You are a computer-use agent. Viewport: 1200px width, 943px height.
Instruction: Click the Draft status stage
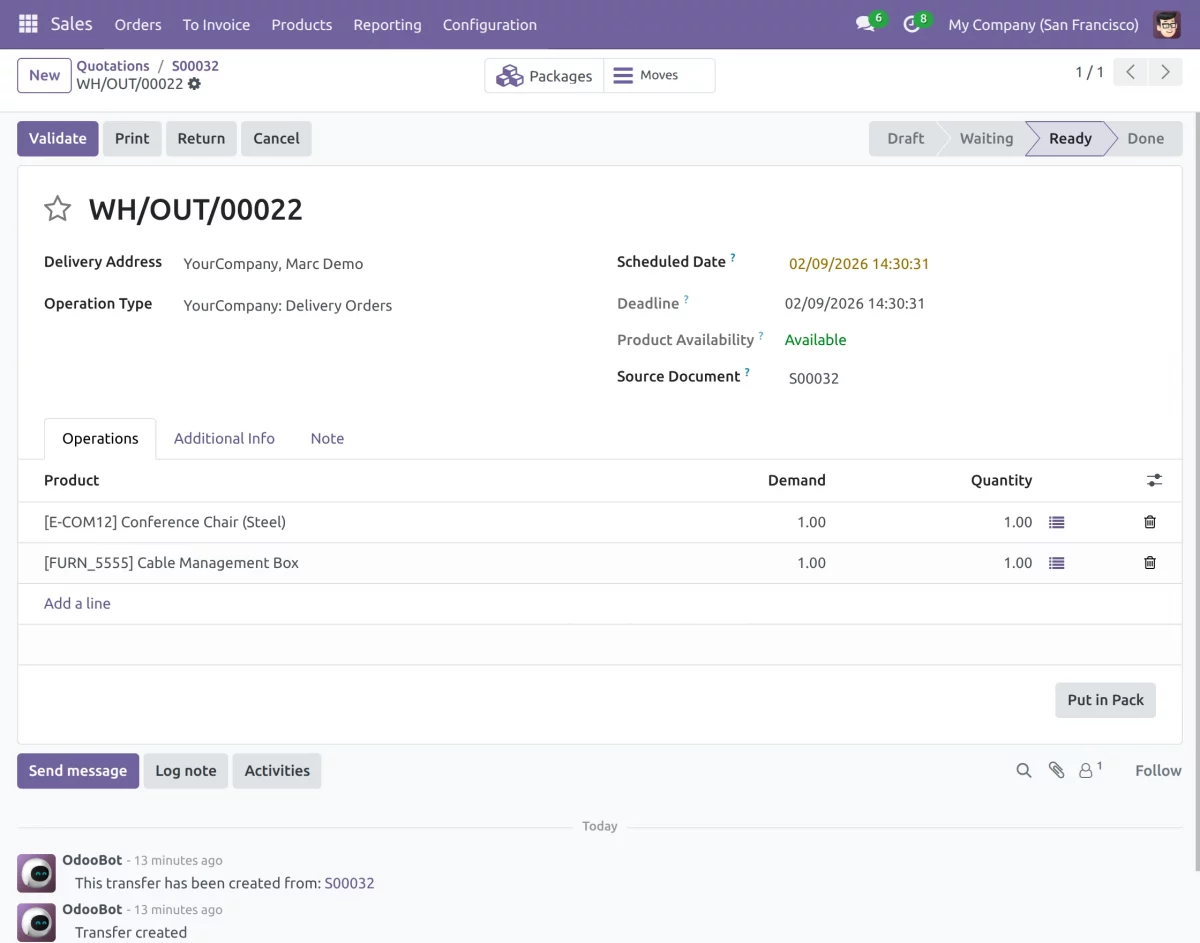point(905,138)
